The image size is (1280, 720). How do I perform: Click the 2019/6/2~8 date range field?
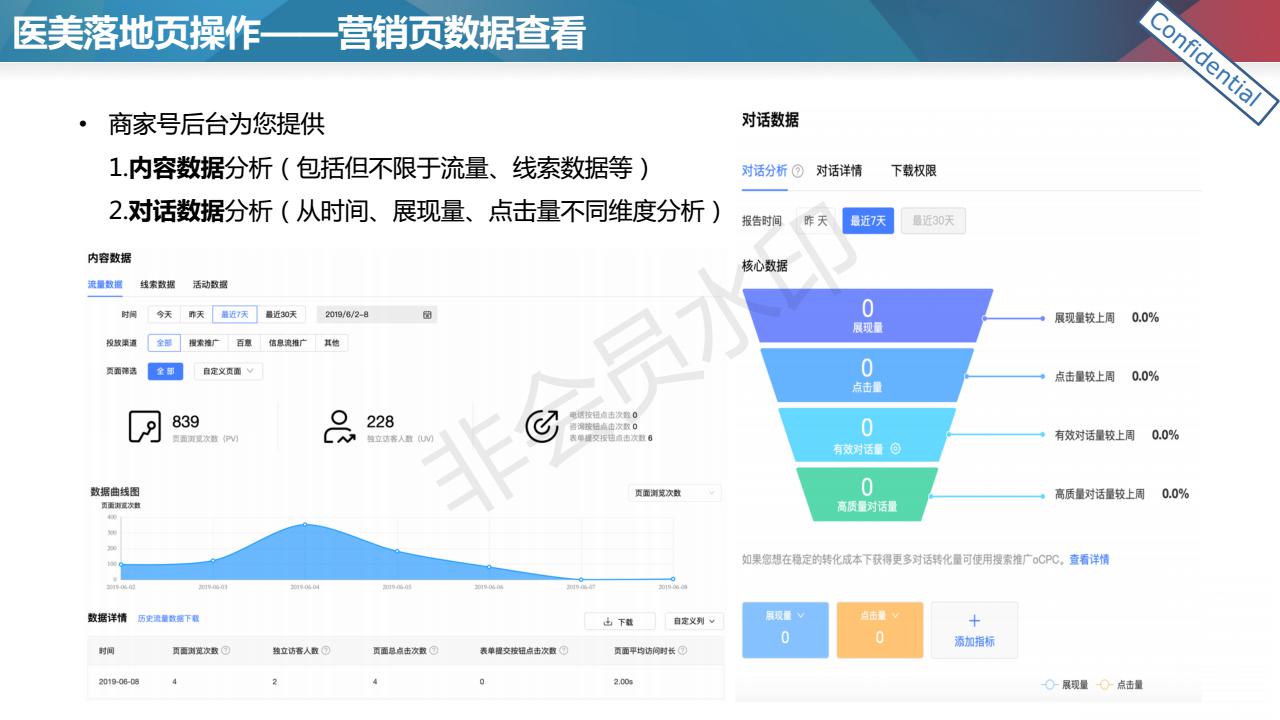coord(377,314)
